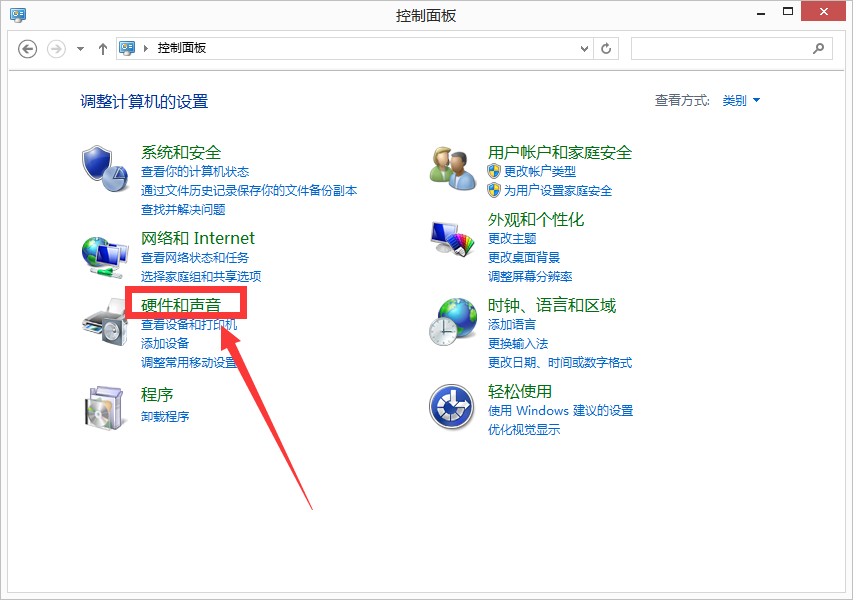This screenshot has width=853, height=600.
Task: Refresh the Control Panel address bar
Action: tap(606, 49)
